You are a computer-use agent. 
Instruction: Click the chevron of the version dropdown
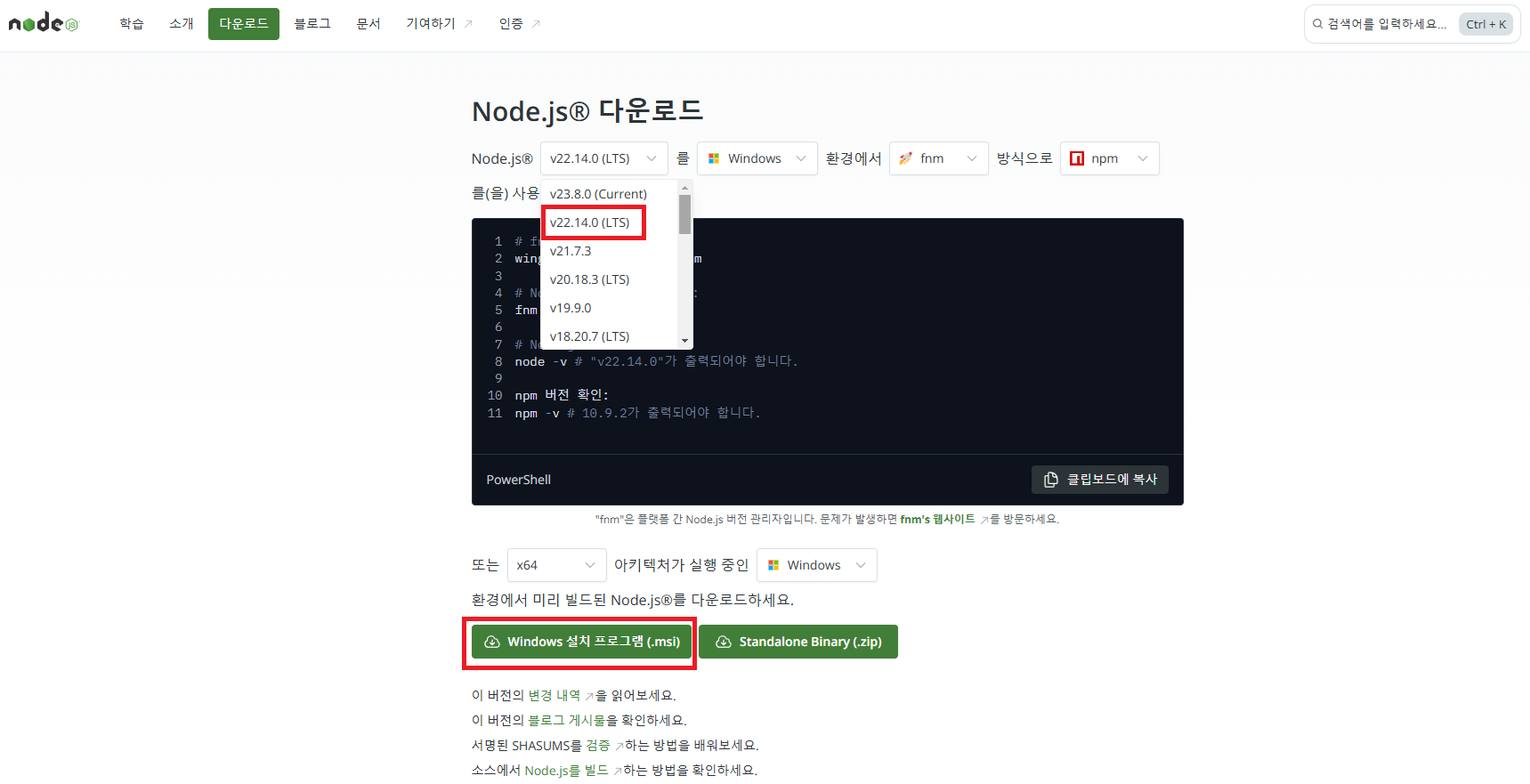[652, 158]
